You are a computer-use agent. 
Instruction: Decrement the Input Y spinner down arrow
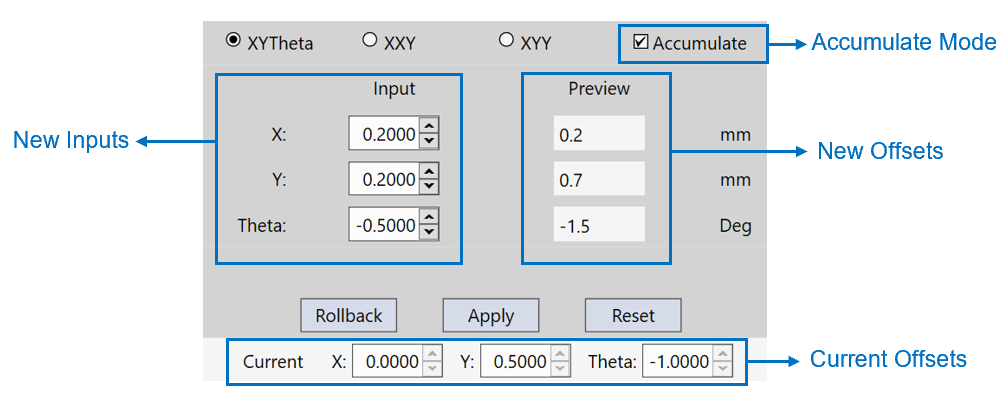(429, 187)
